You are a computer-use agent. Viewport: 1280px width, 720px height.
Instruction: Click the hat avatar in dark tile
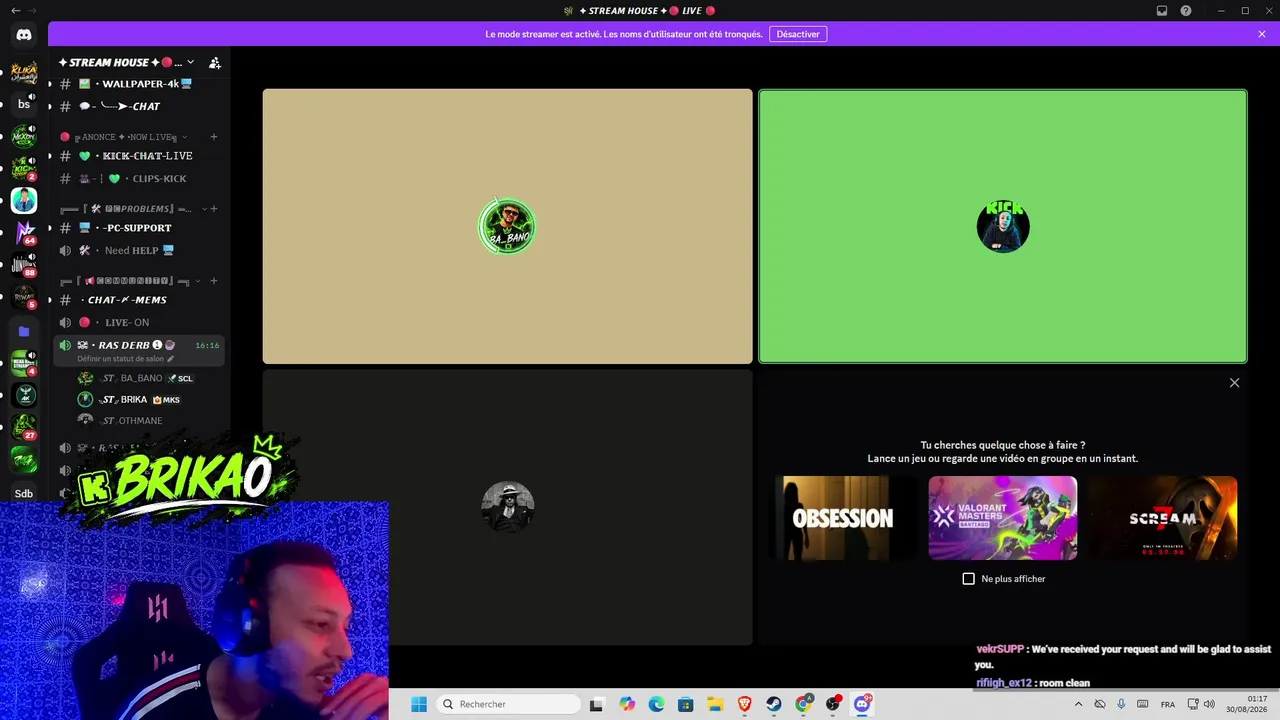pos(507,507)
